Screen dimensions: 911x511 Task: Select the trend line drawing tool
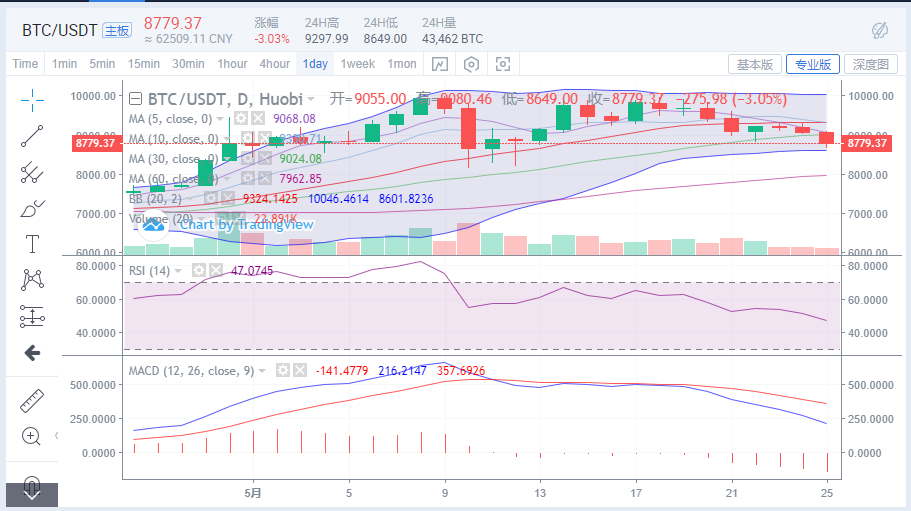tap(32, 136)
